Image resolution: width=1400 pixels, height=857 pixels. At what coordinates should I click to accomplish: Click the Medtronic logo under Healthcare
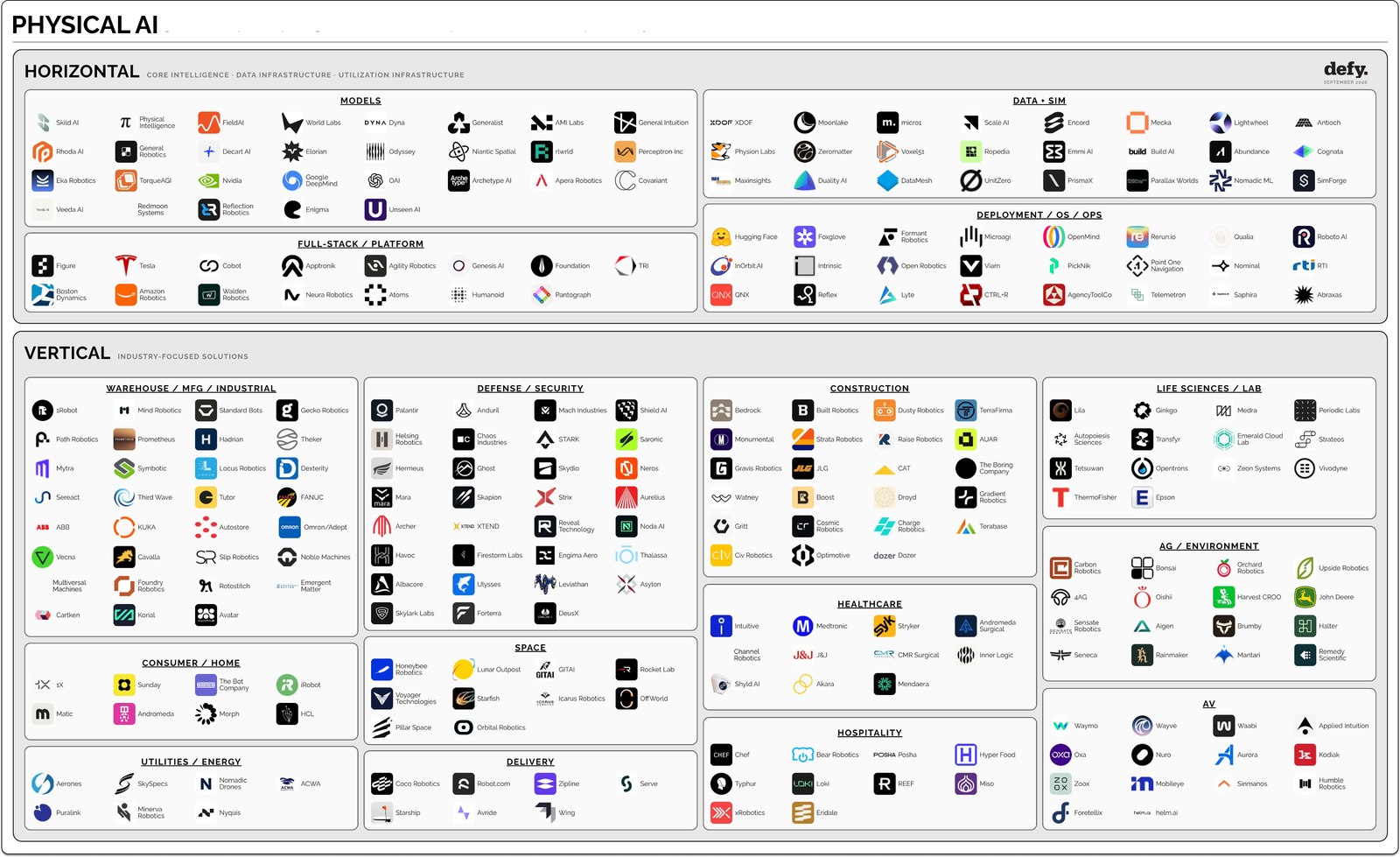click(803, 626)
